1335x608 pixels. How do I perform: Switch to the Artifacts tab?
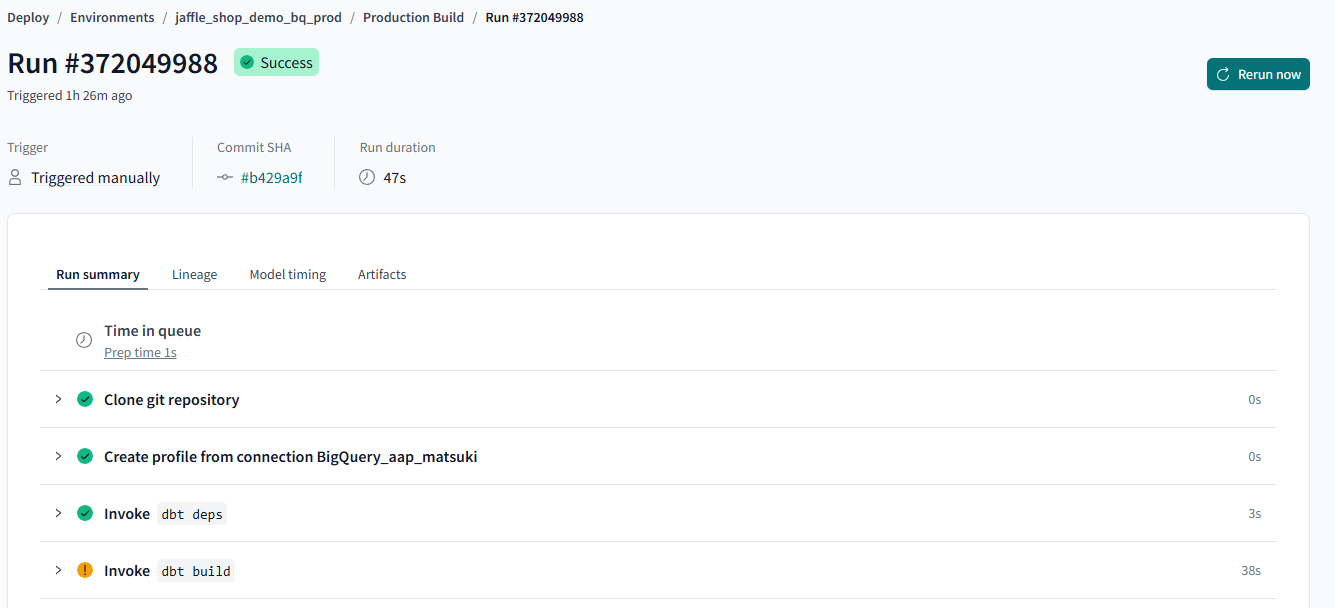[x=382, y=274]
